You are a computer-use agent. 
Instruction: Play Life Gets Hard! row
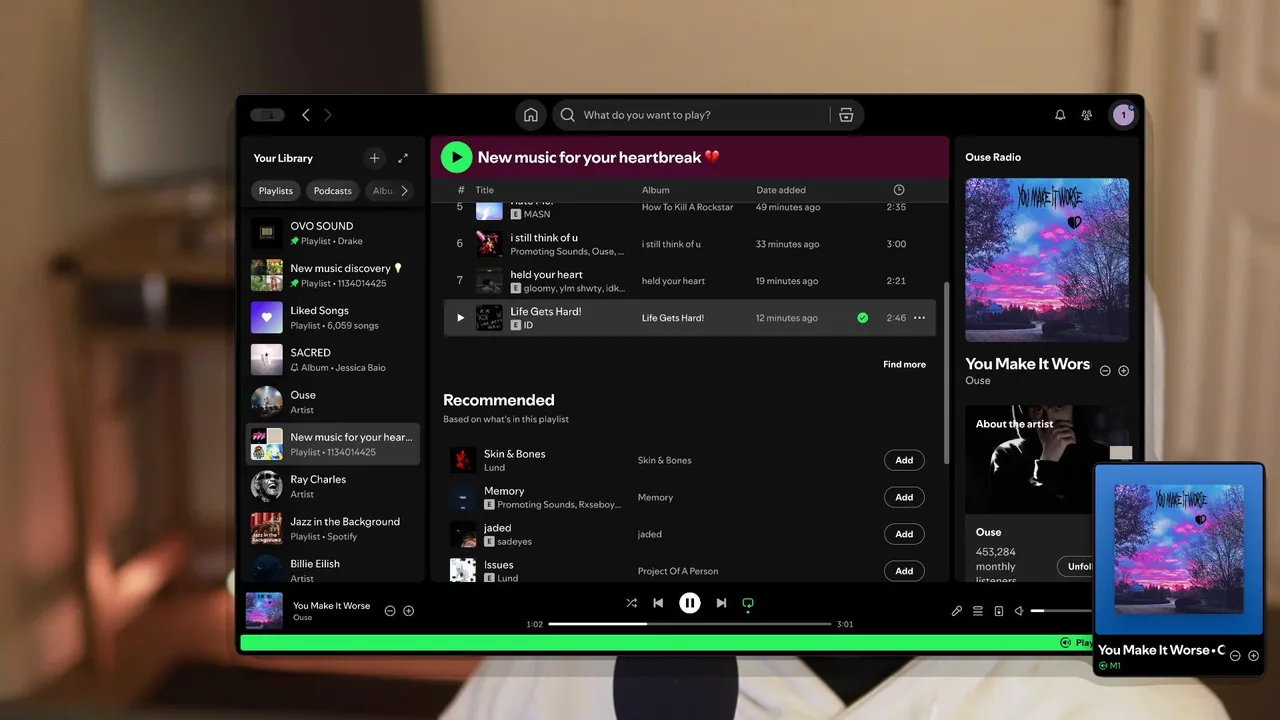pos(461,318)
